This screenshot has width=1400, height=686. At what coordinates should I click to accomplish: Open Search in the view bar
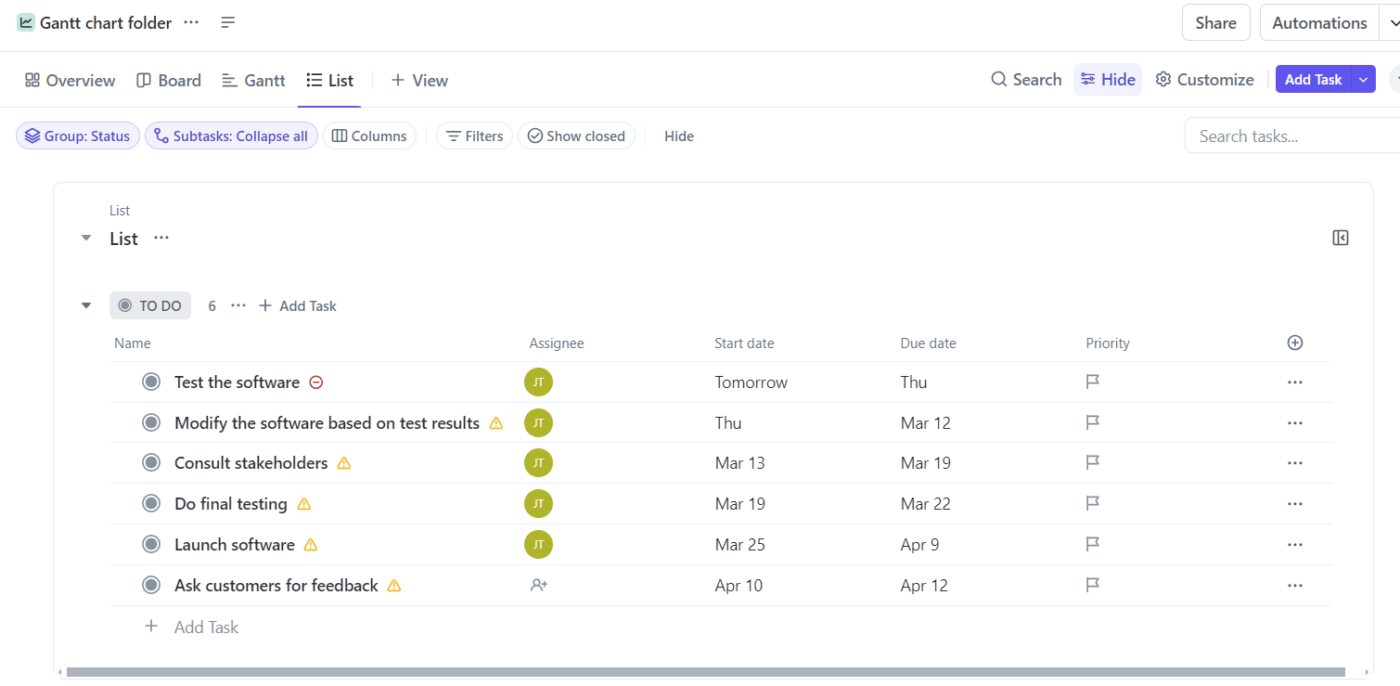click(1026, 80)
